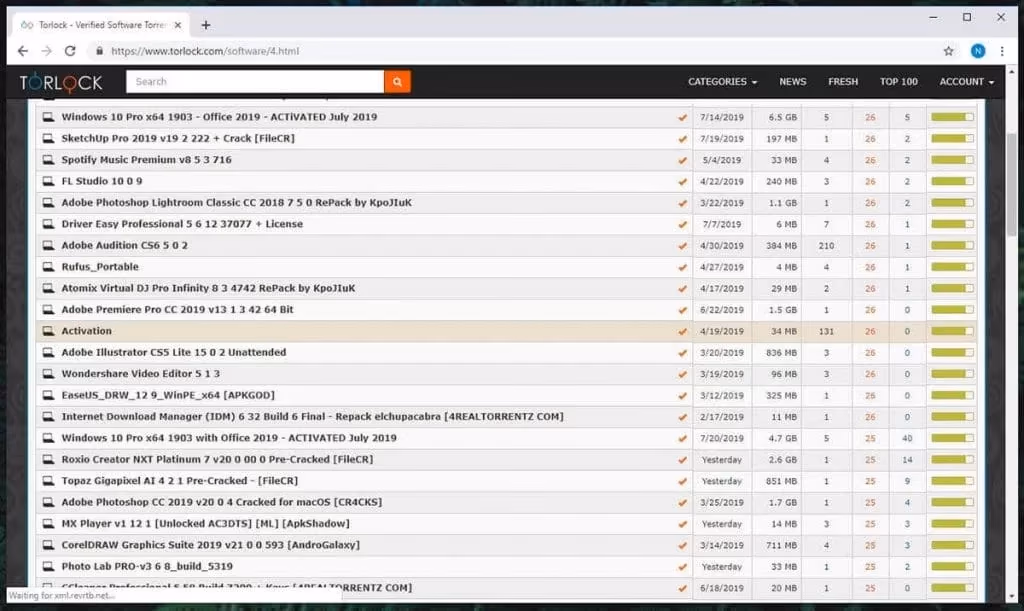Click health bar for Adobe Audition CS6
This screenshot has width=1024, height=611.
tap(952, 245)
